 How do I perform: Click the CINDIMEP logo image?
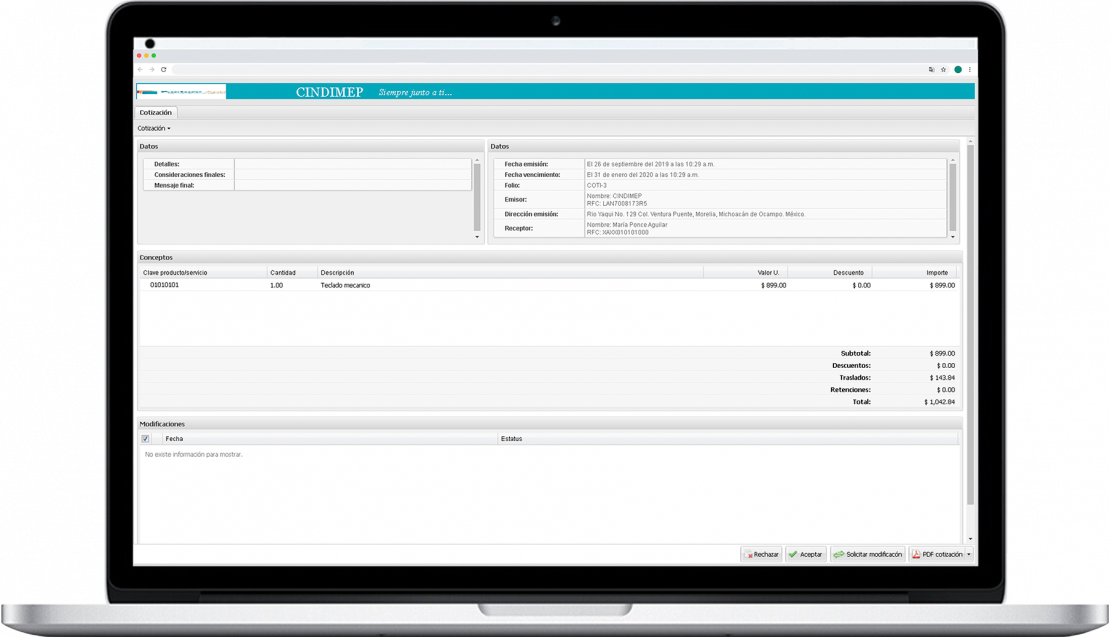pos(181,92)
